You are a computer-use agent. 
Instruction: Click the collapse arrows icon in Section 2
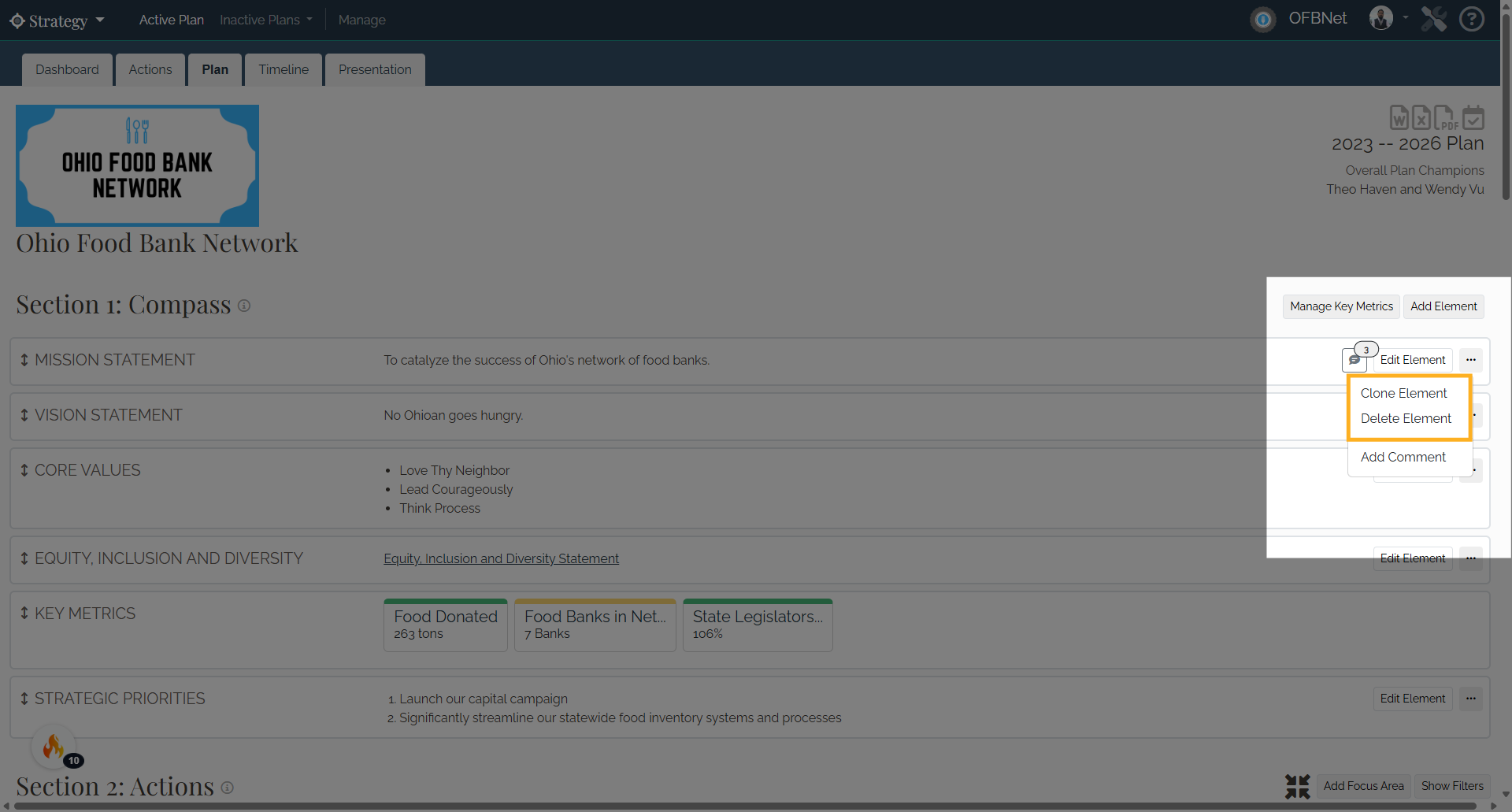tap(1298, 786)
